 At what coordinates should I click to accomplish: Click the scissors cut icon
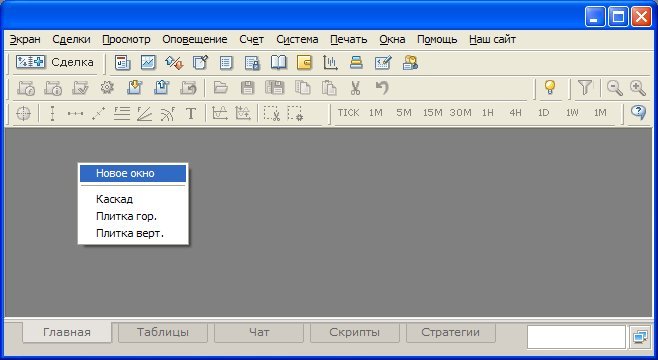(355, 88)
